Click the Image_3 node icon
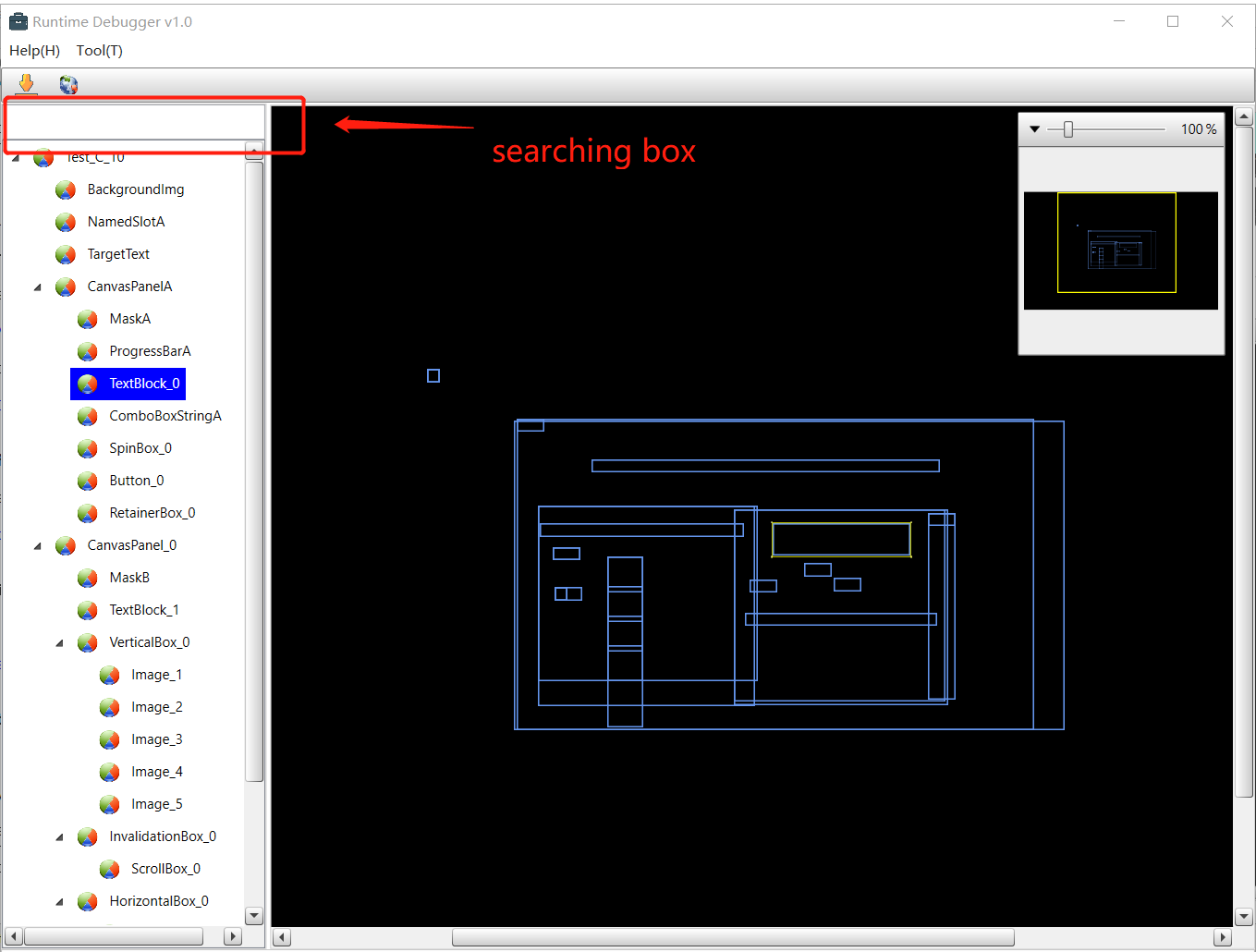The width and height of the screenshot is (1256, 952). click(110, 739)
